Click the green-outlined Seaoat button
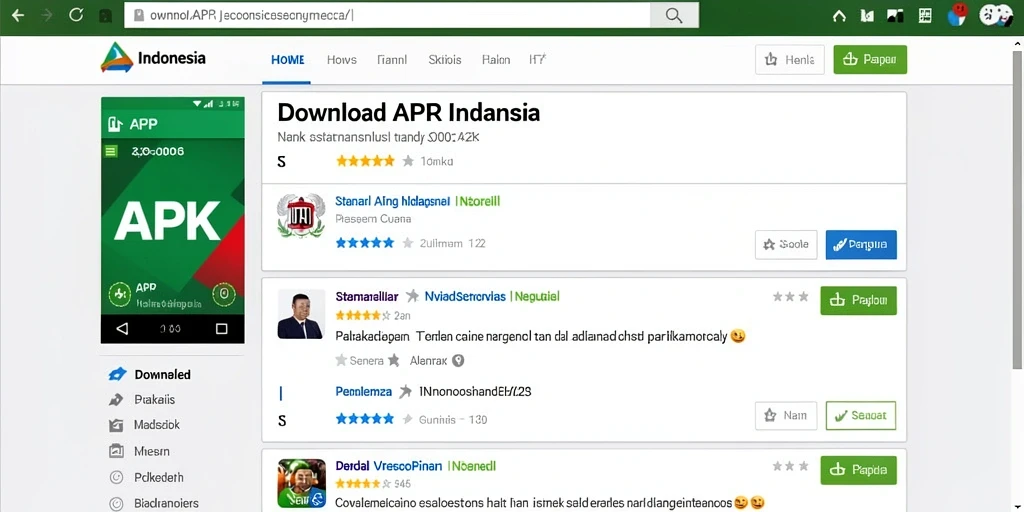The height and width of the screenshot is (512, 1024). [x=861, y=415]
